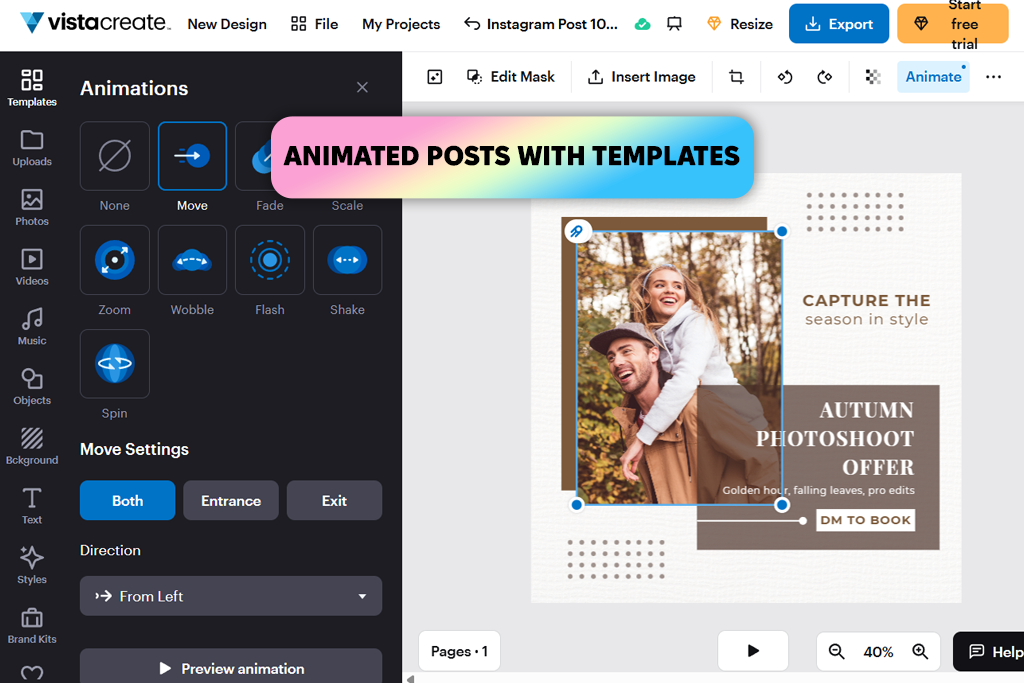Open the Brand Kits sidebar panel
This screenshot has height=683, width=1024.
(31, 625)
